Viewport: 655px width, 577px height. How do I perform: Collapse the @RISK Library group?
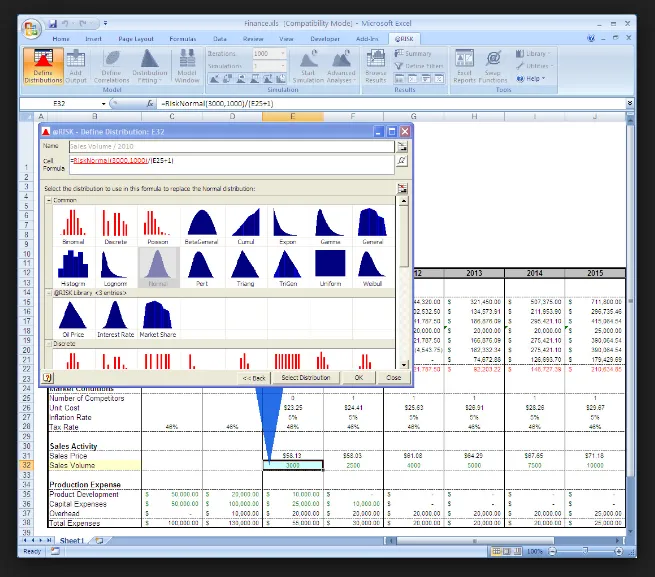(x=49, y=293)
